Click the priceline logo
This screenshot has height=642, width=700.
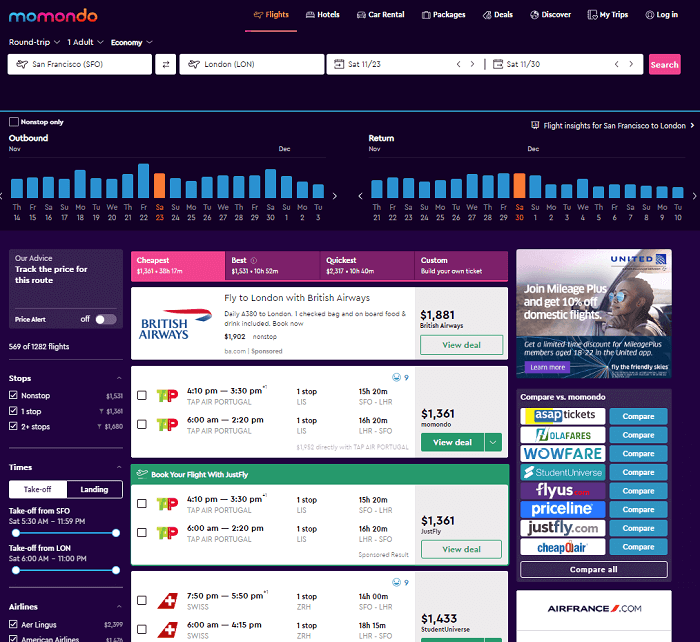[562, 509]
